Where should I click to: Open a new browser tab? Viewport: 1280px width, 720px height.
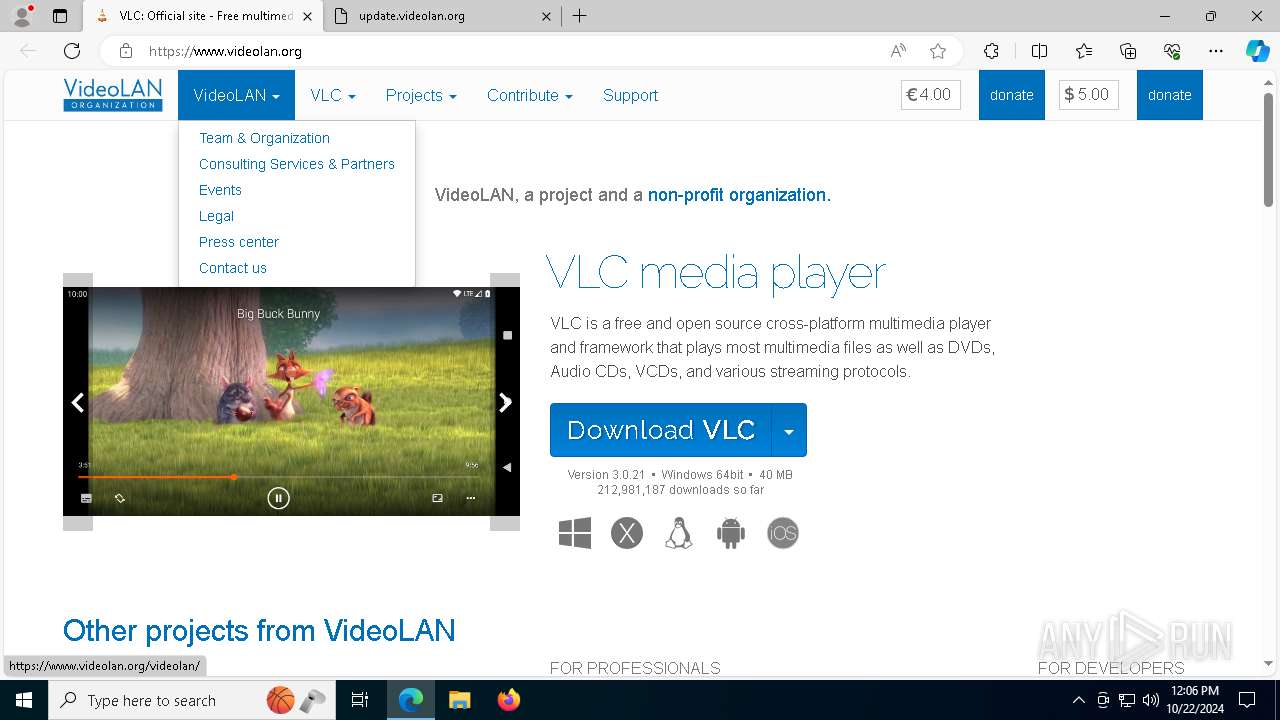tap(579, 16)
